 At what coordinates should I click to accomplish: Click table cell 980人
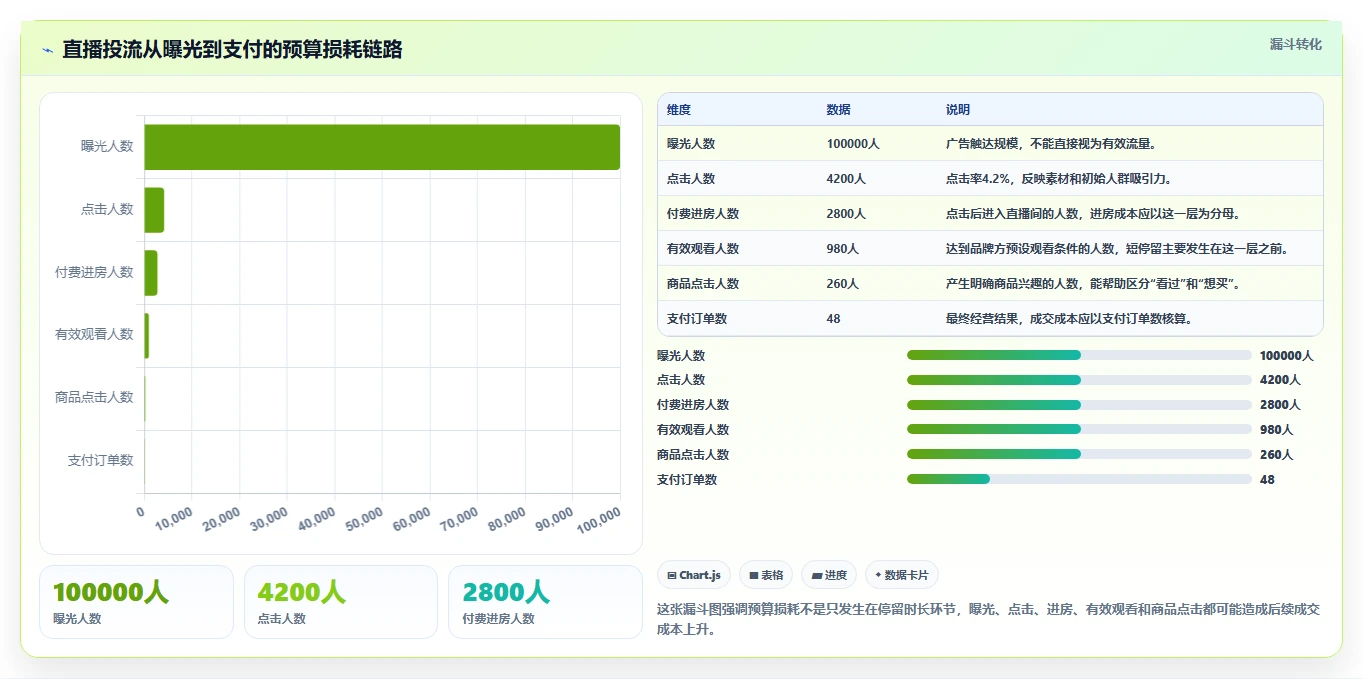(x=843, y=249)
